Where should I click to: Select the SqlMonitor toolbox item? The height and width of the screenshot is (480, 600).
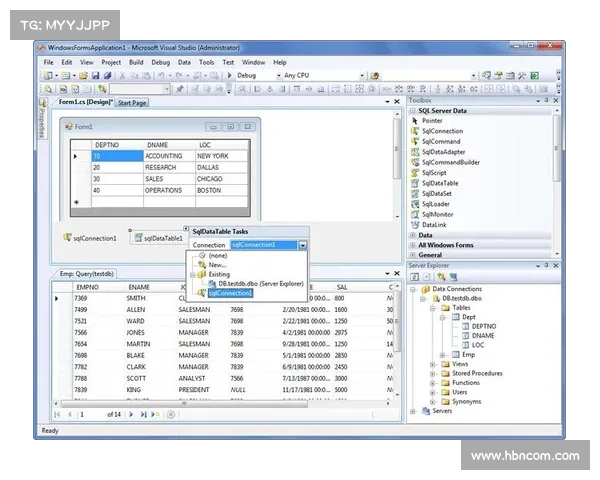click(437, 214)
